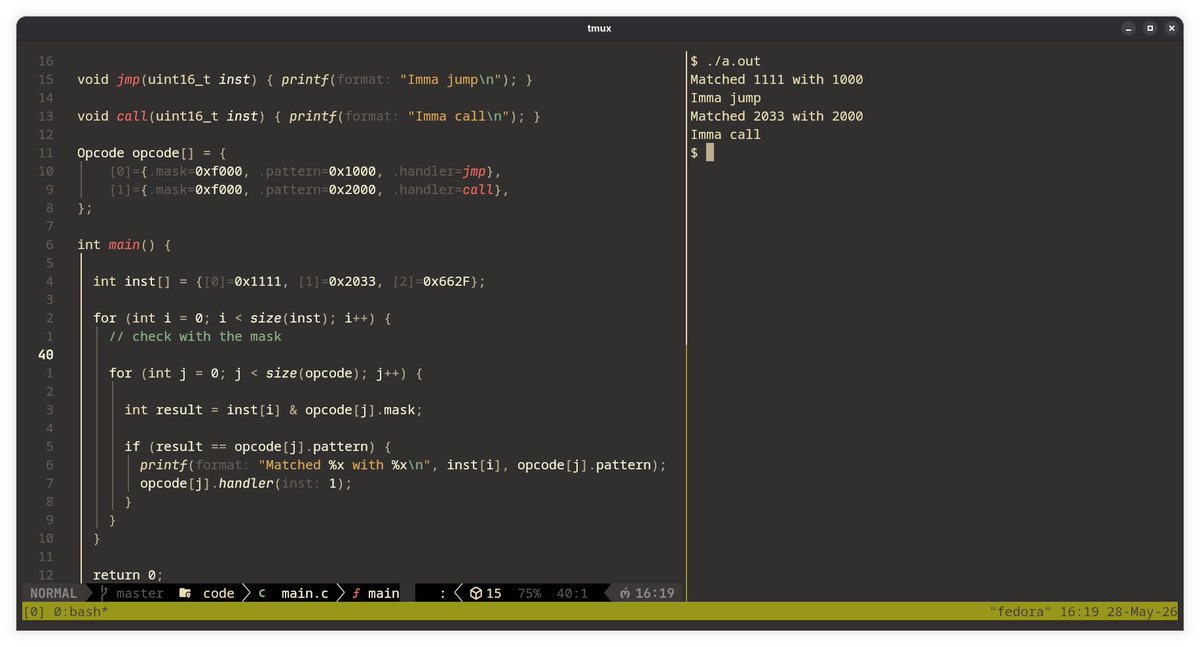This screenshot has height=647, width=1200.
Task: Click the 0x1000 pattern value
Action: point(353,171)
